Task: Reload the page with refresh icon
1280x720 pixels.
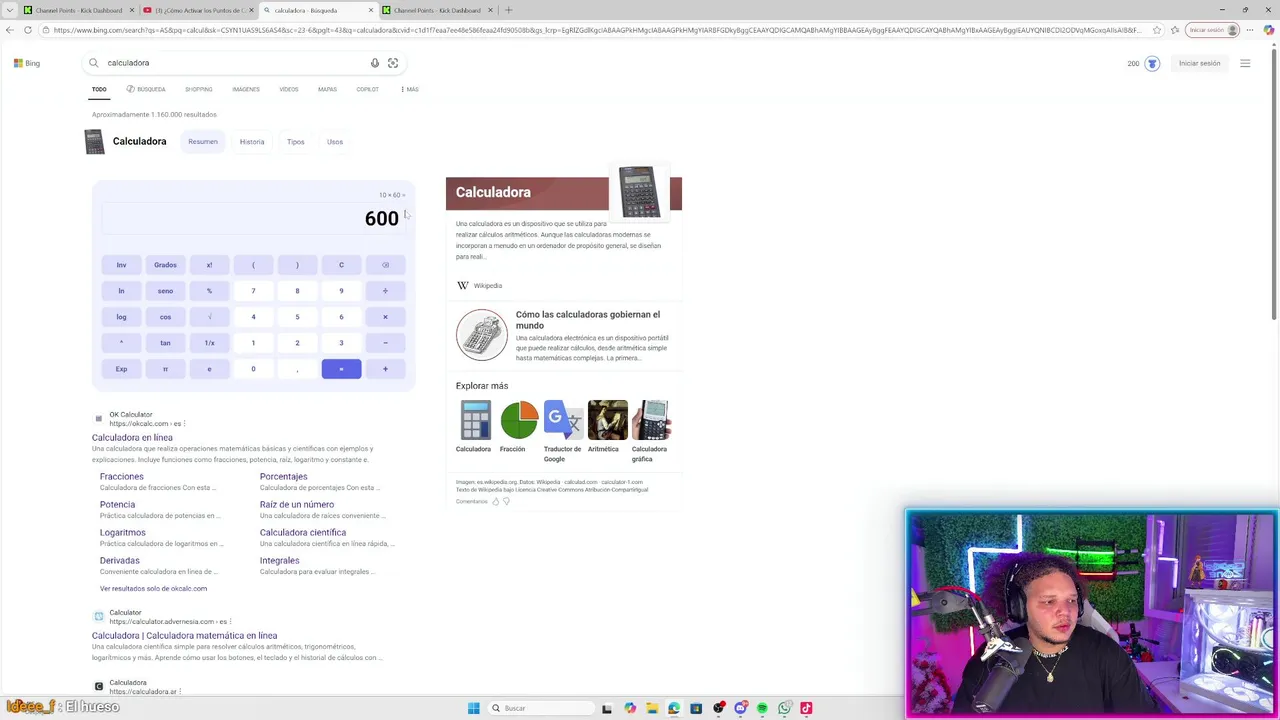Action: tap(28, 30)
